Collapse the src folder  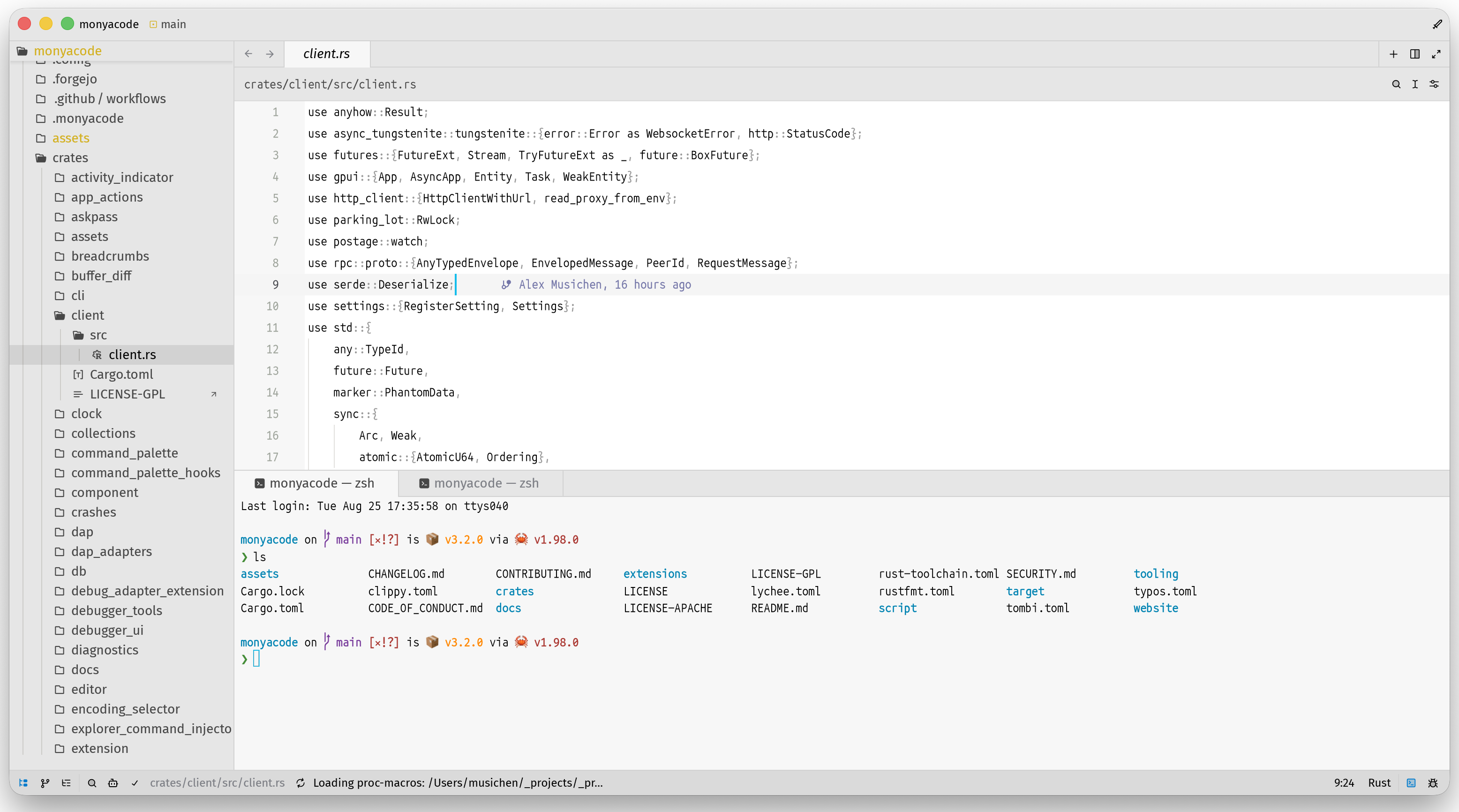click(90, 335)
